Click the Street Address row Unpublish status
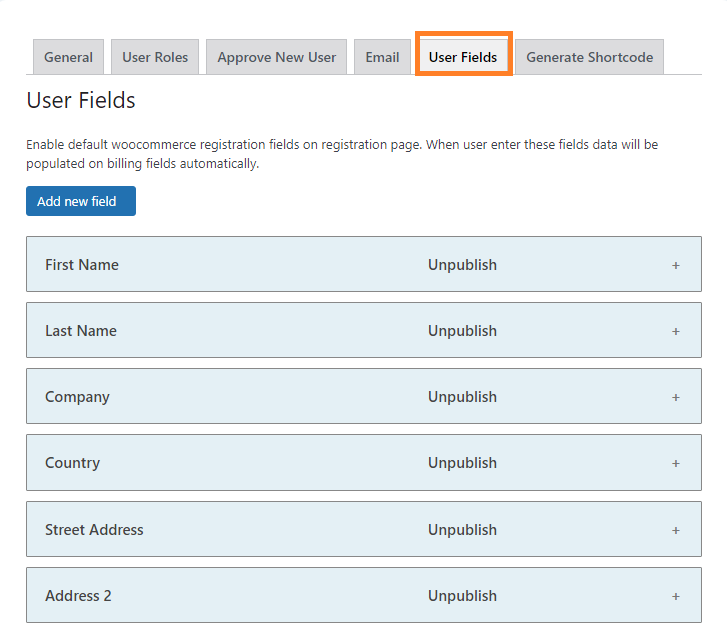The width and height of the screenshot is (727, 630). [x=462, y=529]
